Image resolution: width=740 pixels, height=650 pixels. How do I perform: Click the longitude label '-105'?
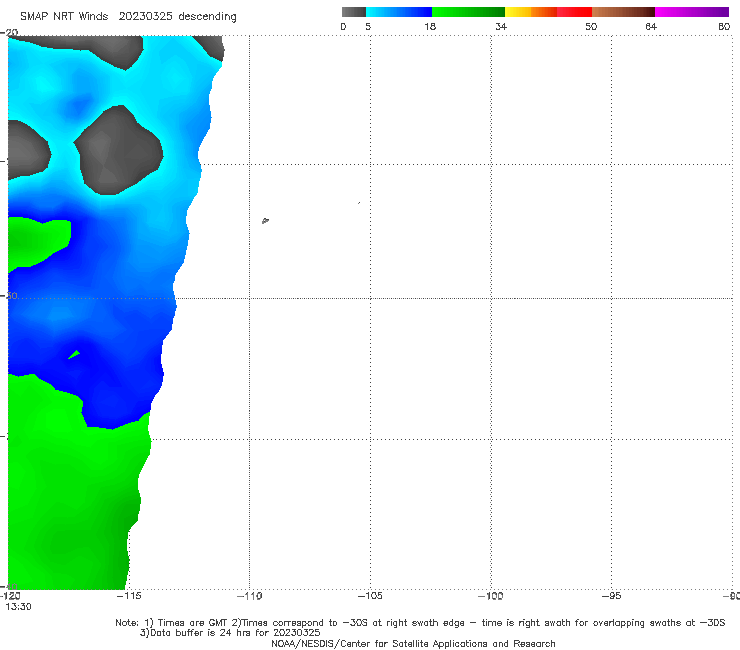(x=370, y=596)
